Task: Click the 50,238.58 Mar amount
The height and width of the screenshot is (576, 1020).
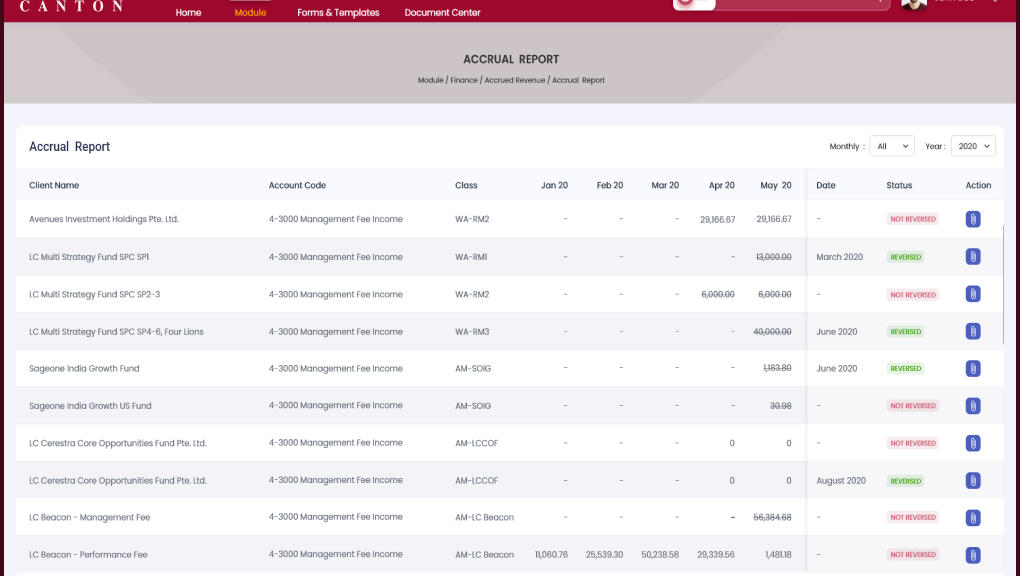Action: [660, 555]
